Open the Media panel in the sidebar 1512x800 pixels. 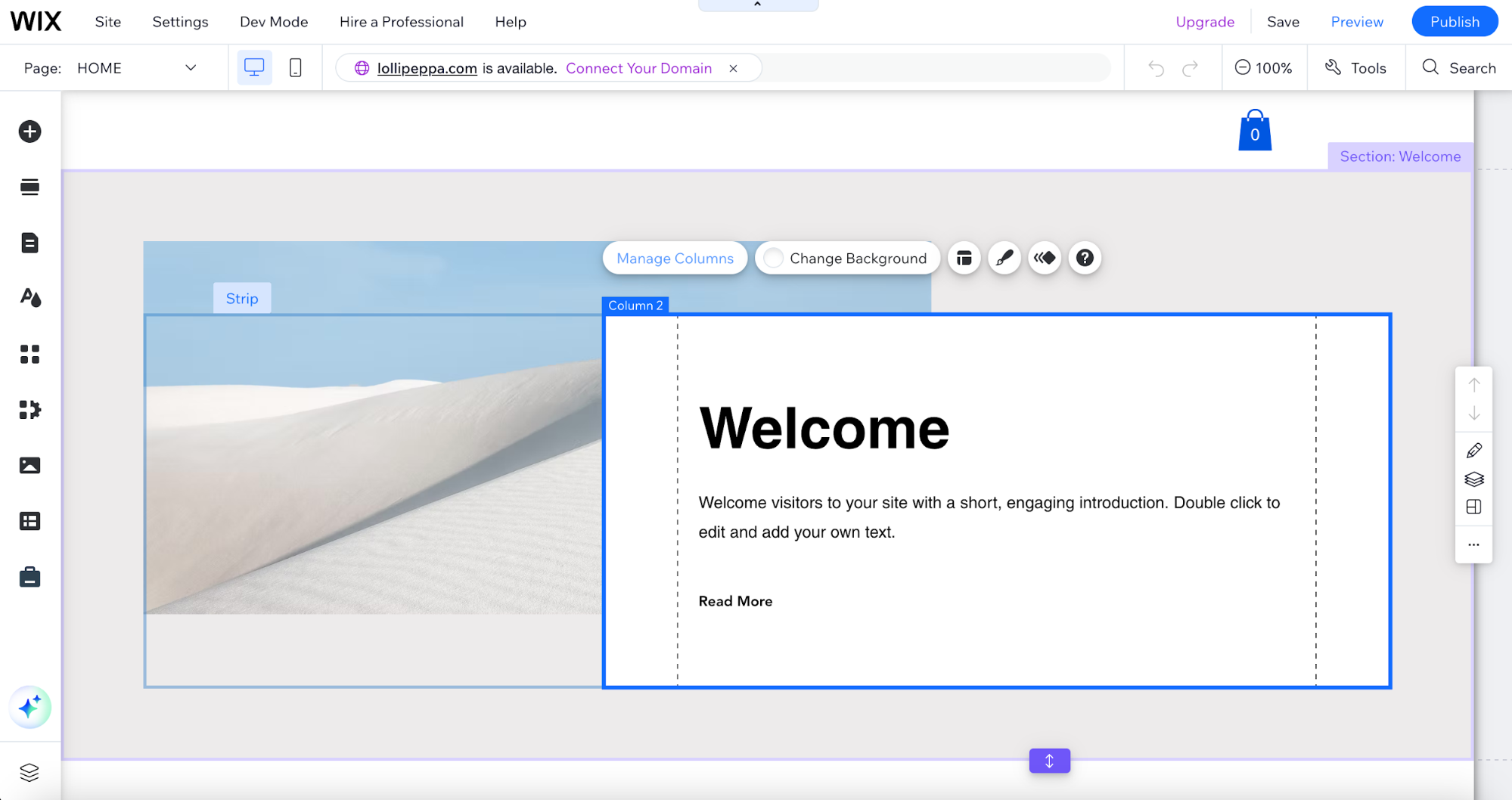coord(29,465)
